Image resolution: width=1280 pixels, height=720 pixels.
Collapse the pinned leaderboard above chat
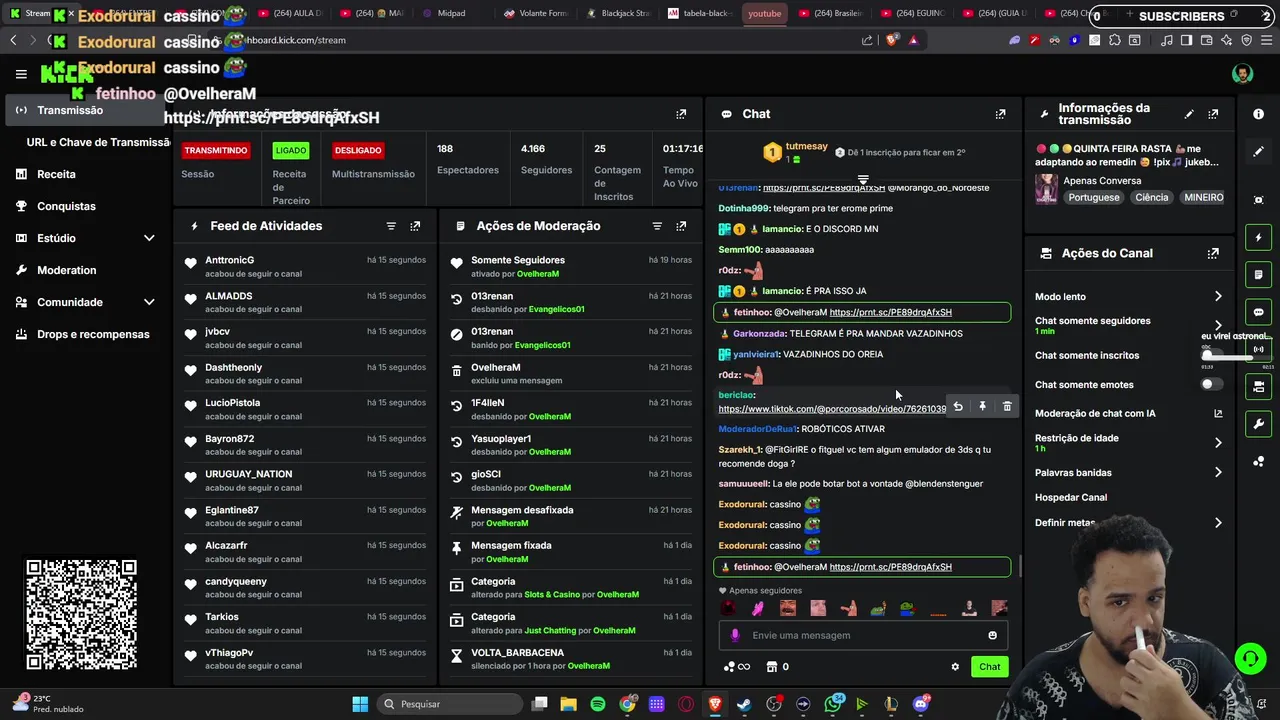863,180
